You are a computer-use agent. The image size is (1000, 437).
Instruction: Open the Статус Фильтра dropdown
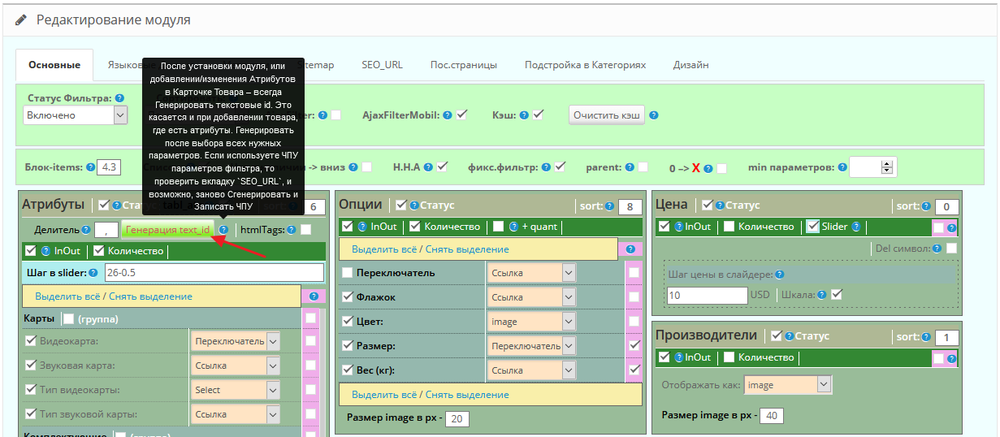click(x=75, y=115)
